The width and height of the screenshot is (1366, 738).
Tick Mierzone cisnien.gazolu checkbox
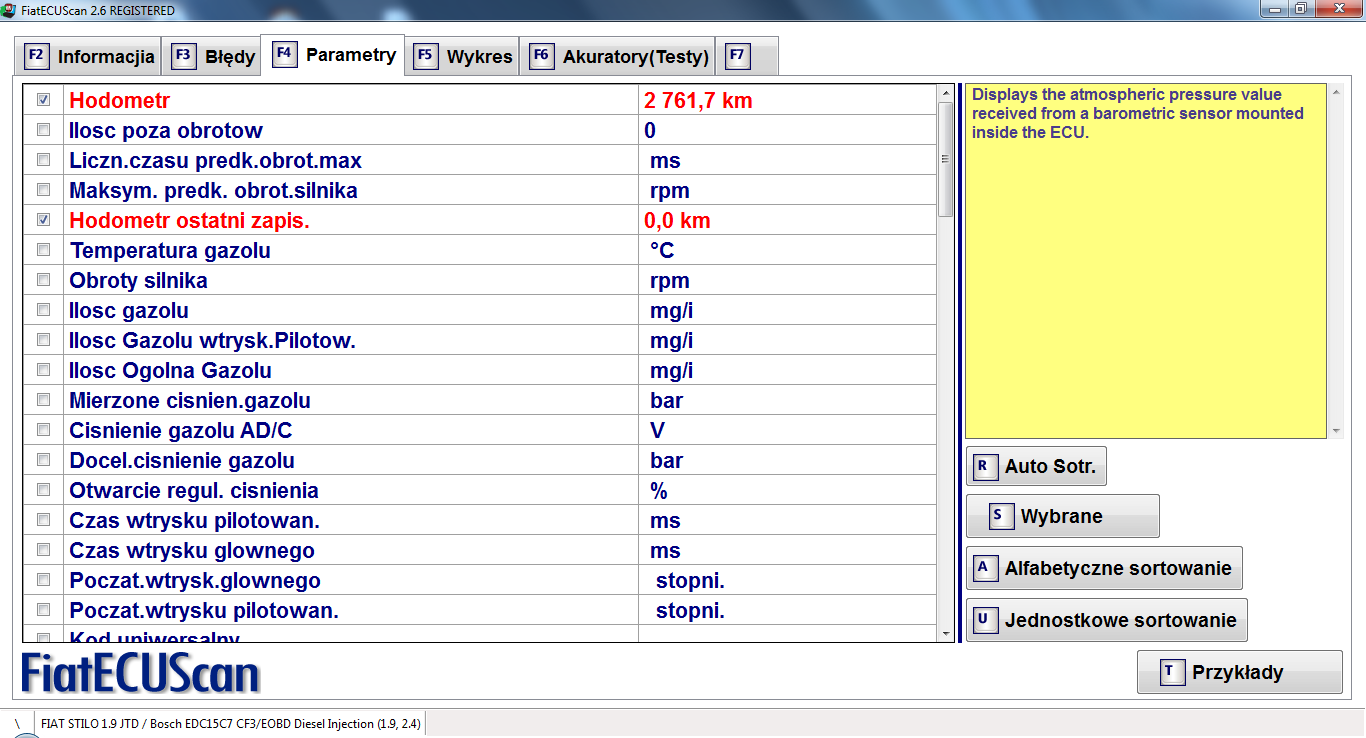tap(43, 400)
